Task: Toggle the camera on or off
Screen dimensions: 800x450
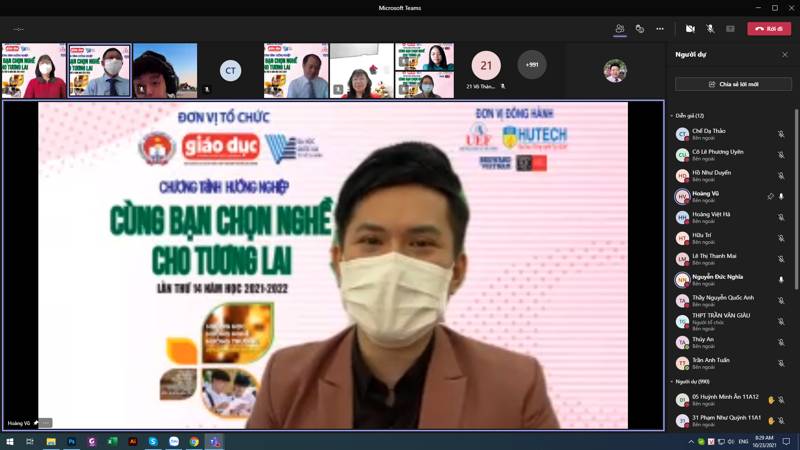Action: coord(690,29)
